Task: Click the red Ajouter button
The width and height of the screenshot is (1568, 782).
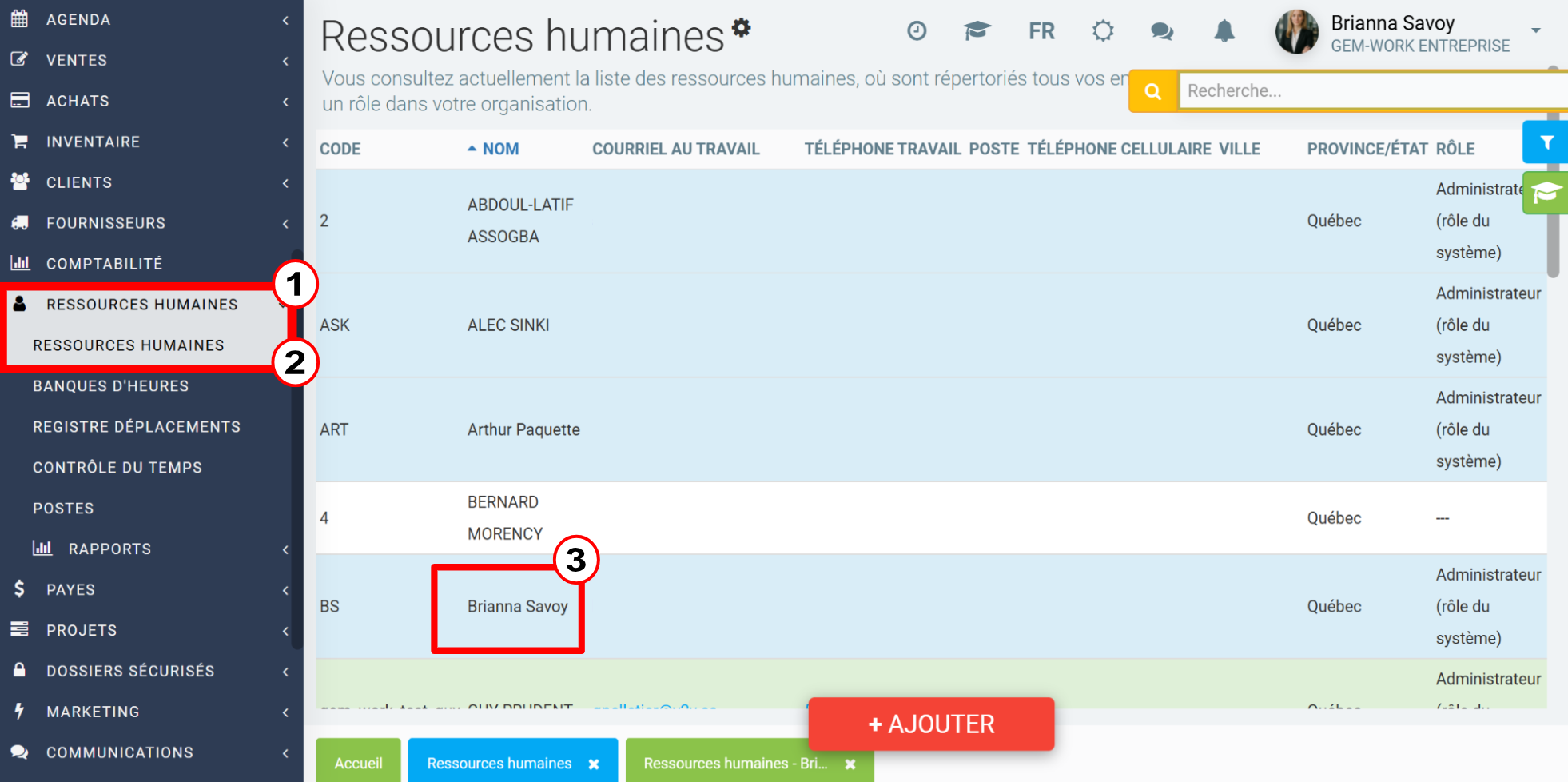Action: tap(931, 724)
